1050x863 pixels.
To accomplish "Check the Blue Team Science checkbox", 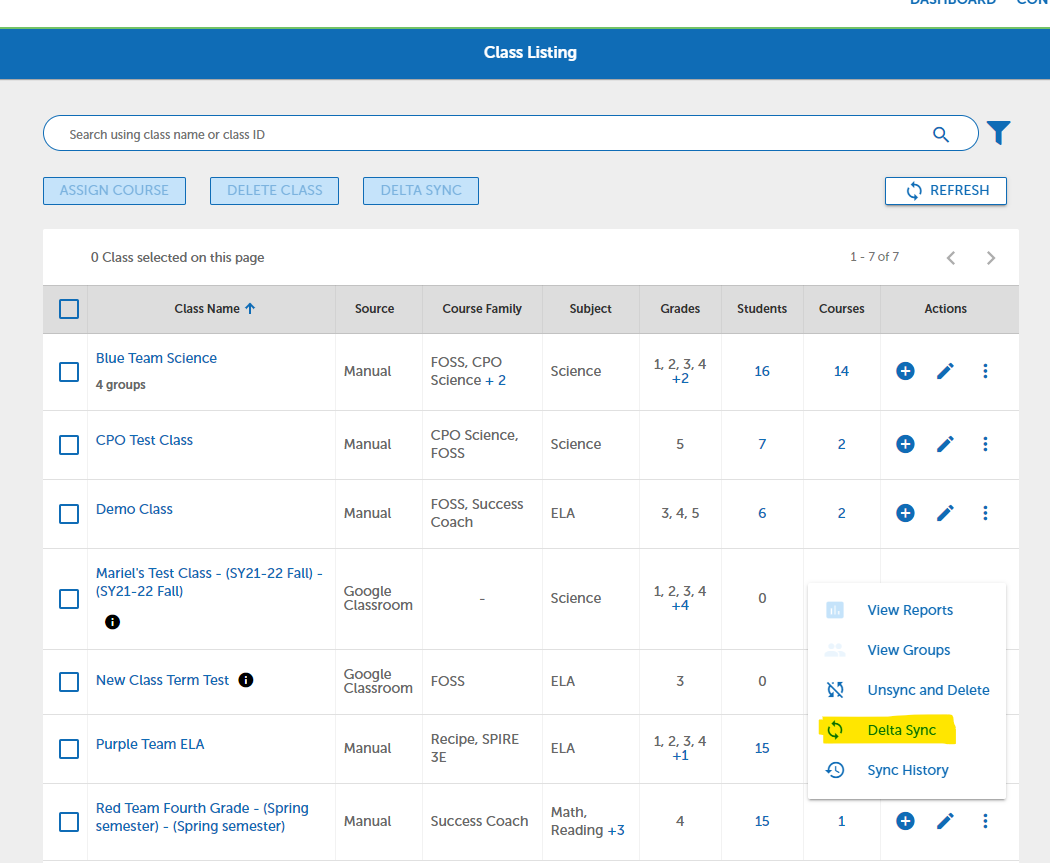I will click(x=69, y=372).
